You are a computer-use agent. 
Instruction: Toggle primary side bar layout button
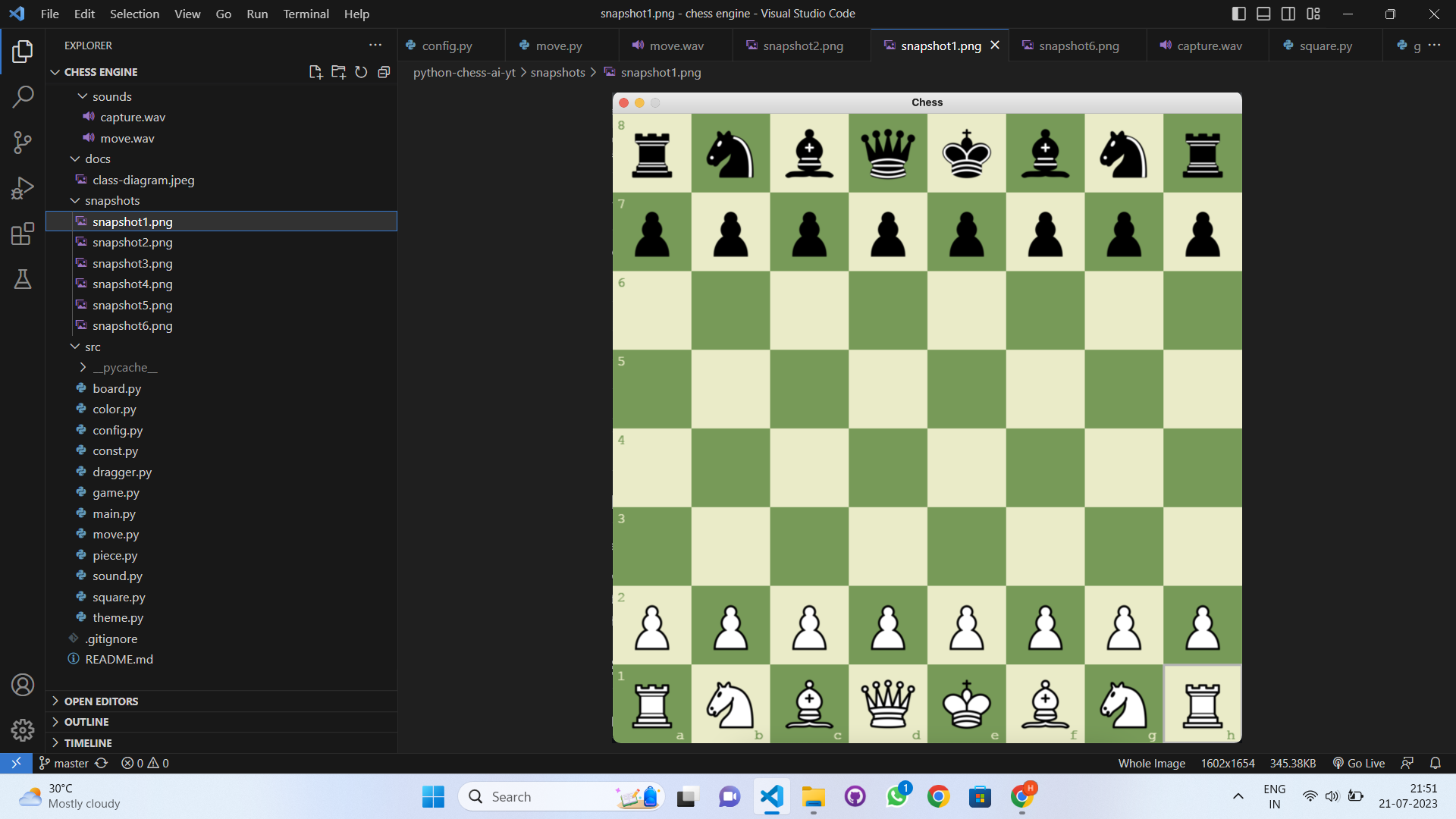point(1239,14)
